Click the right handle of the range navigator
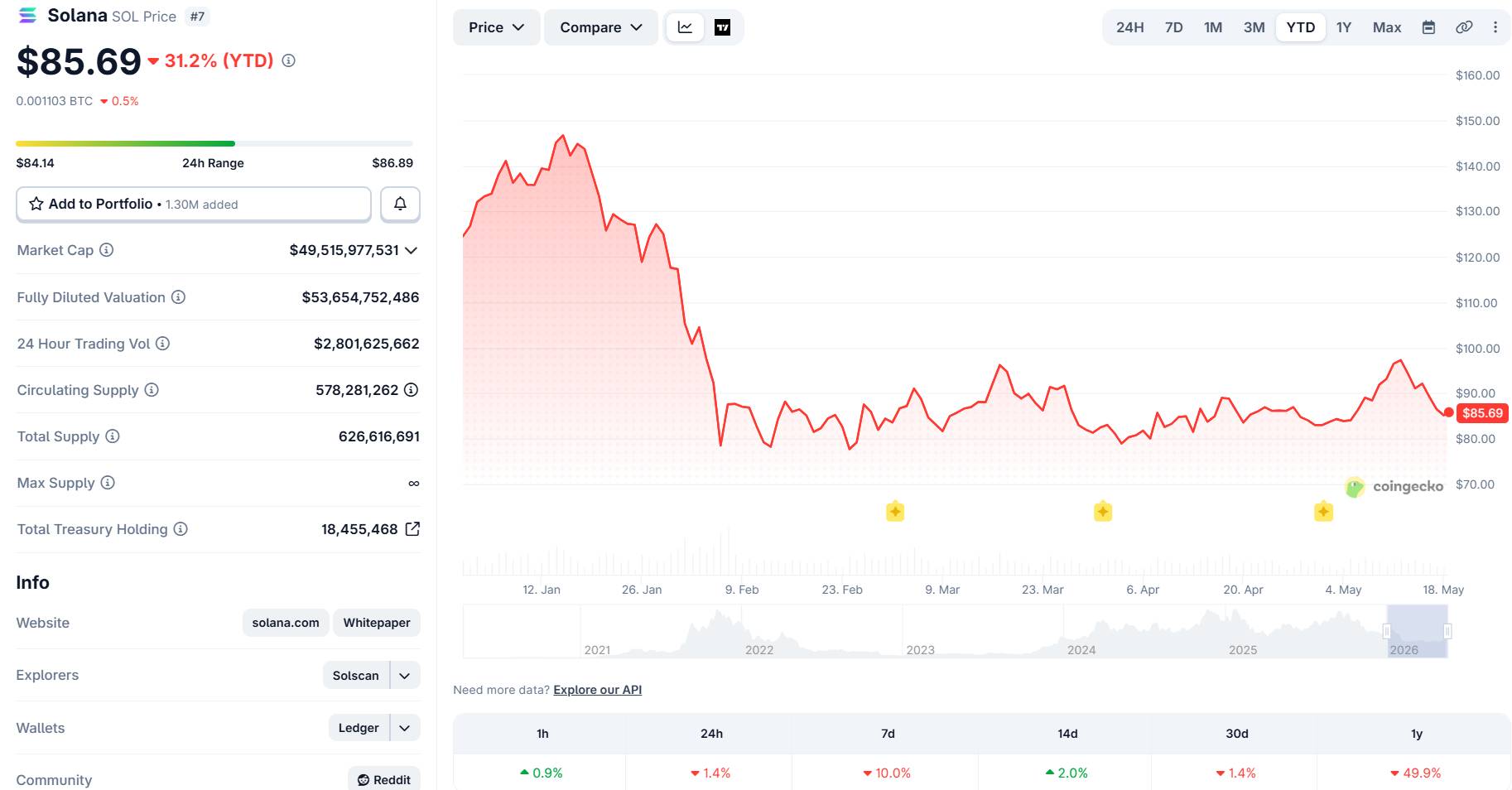 [x=1447, y=631]
